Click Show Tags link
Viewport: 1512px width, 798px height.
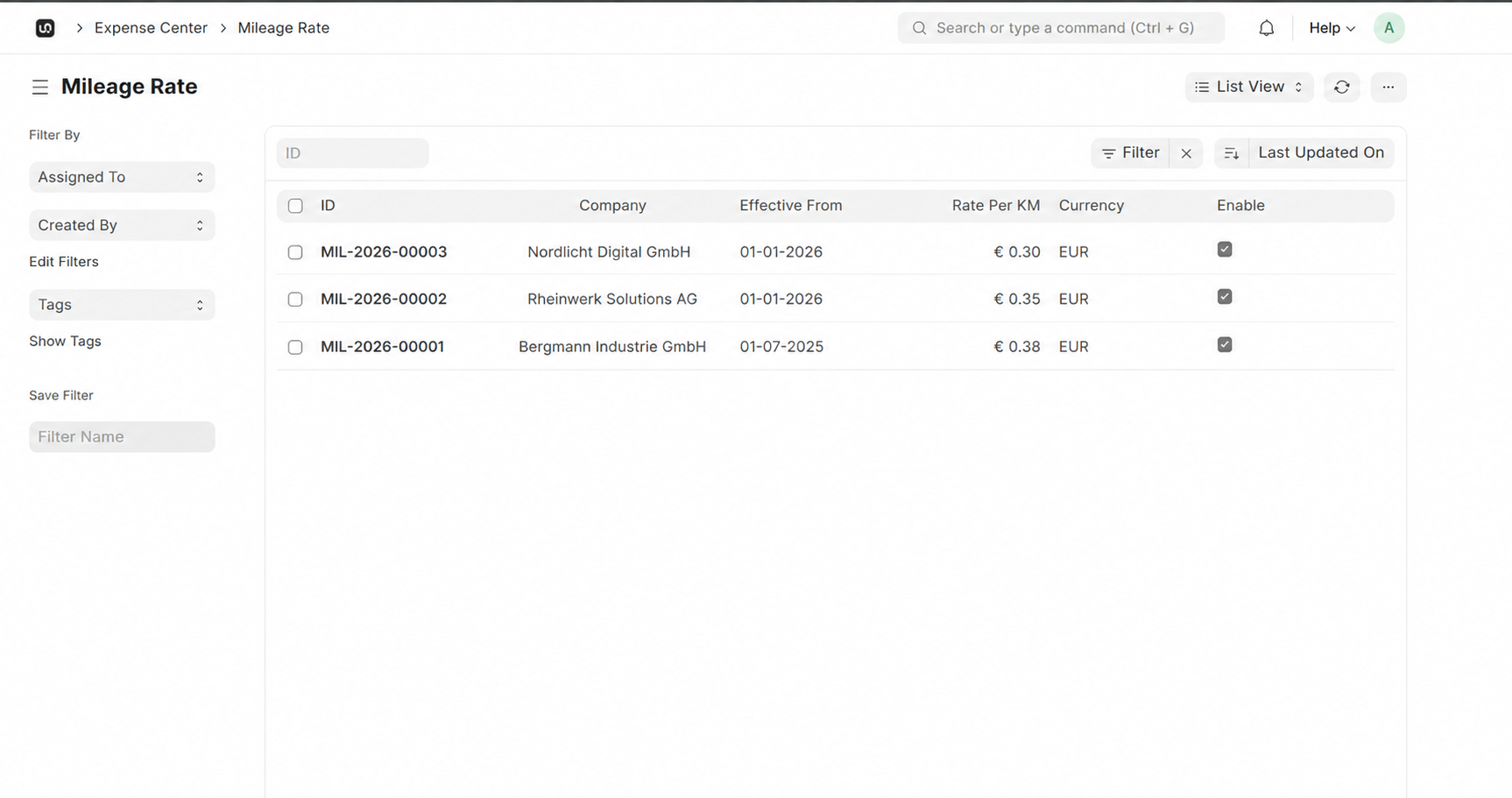pos(65,342)
